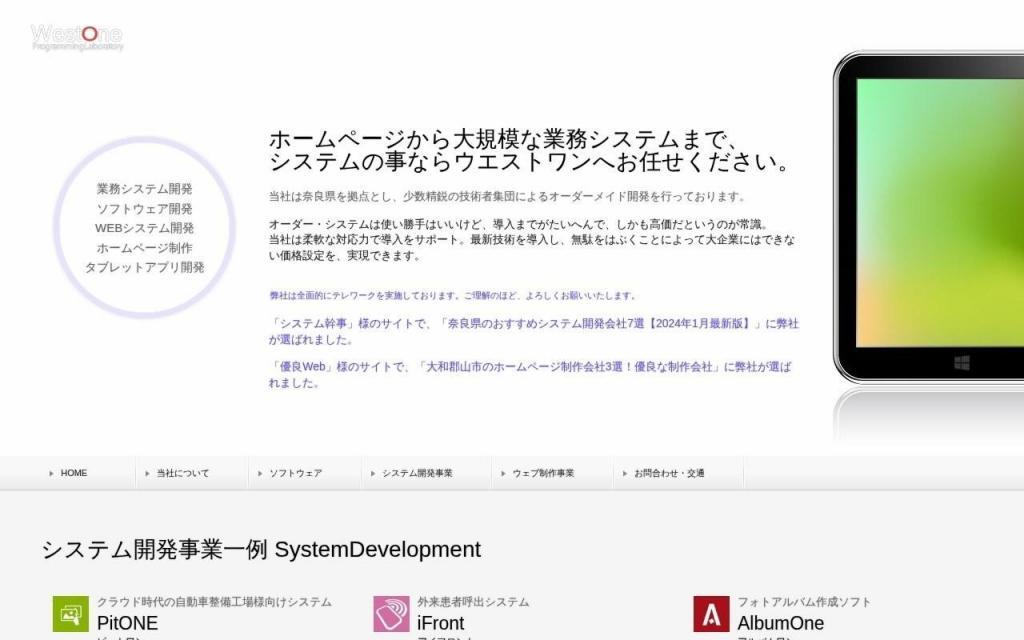The image size is (1024, 640).
Task: Open the お問合わせ・交通 menu item
Action: (669, 473)
